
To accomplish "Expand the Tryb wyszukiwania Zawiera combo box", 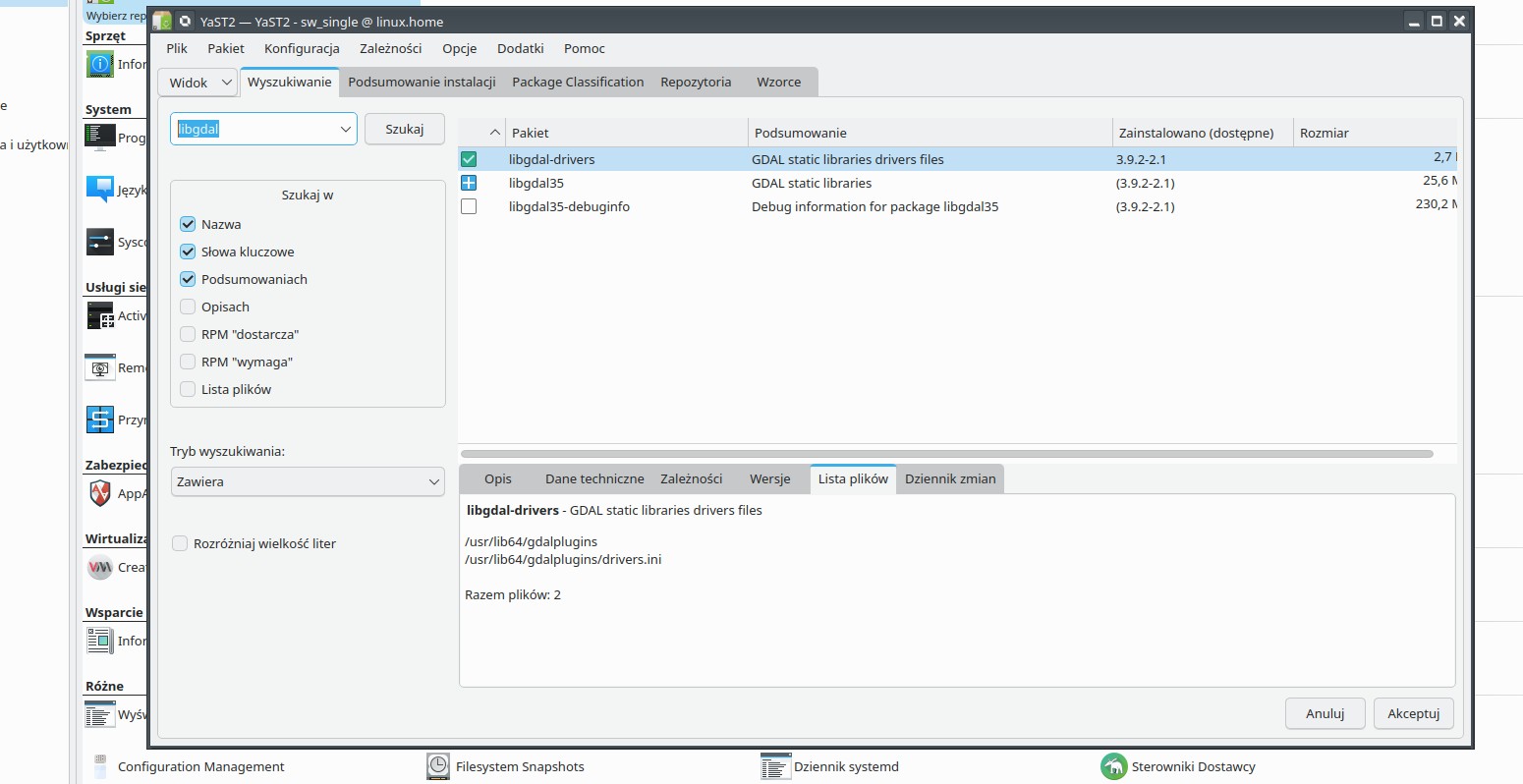I will pyautogui.click(x=308, y=481).
